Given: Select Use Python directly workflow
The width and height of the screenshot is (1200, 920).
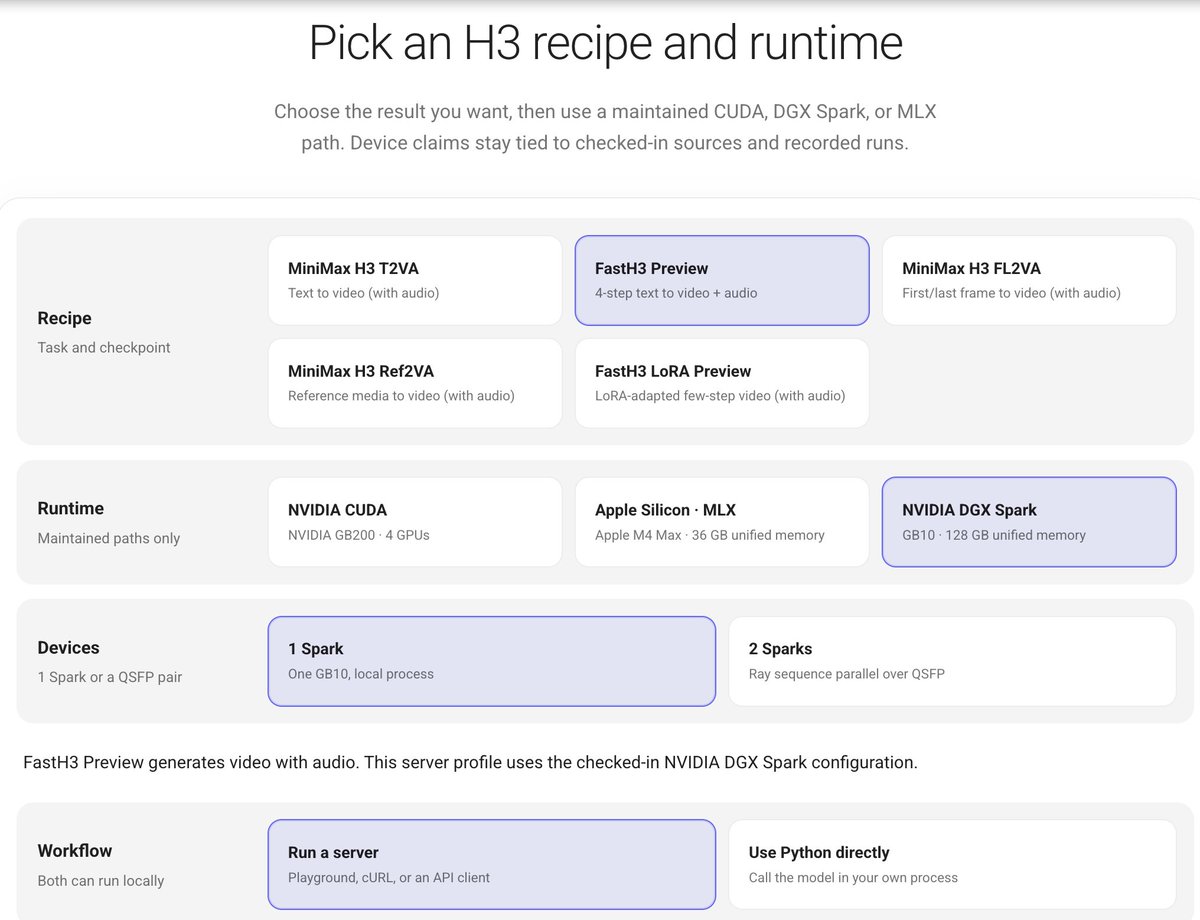Looking at the screenshot, I should (x=952, y=864).
